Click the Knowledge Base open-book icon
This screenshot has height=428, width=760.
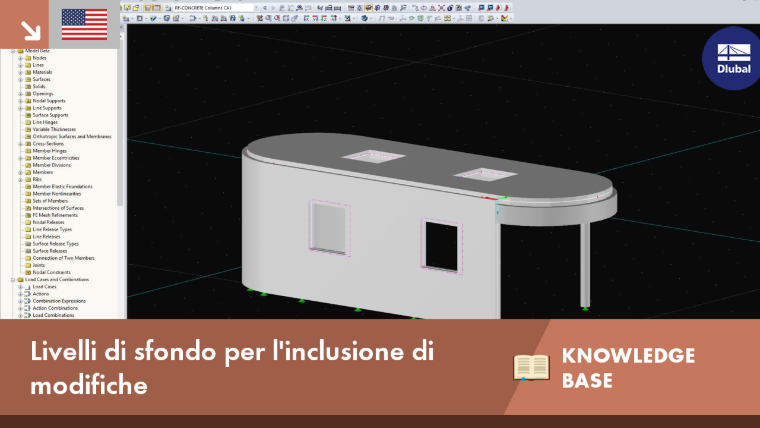(531, 367)
